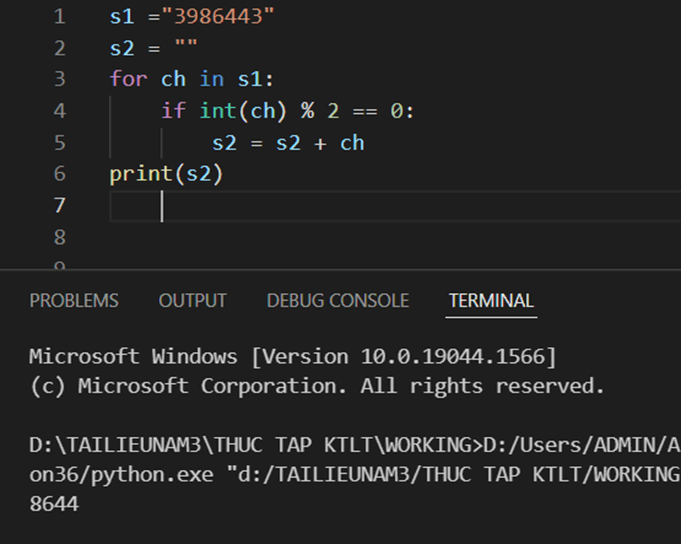Click line number 1 in the gutter

(59, 17)
